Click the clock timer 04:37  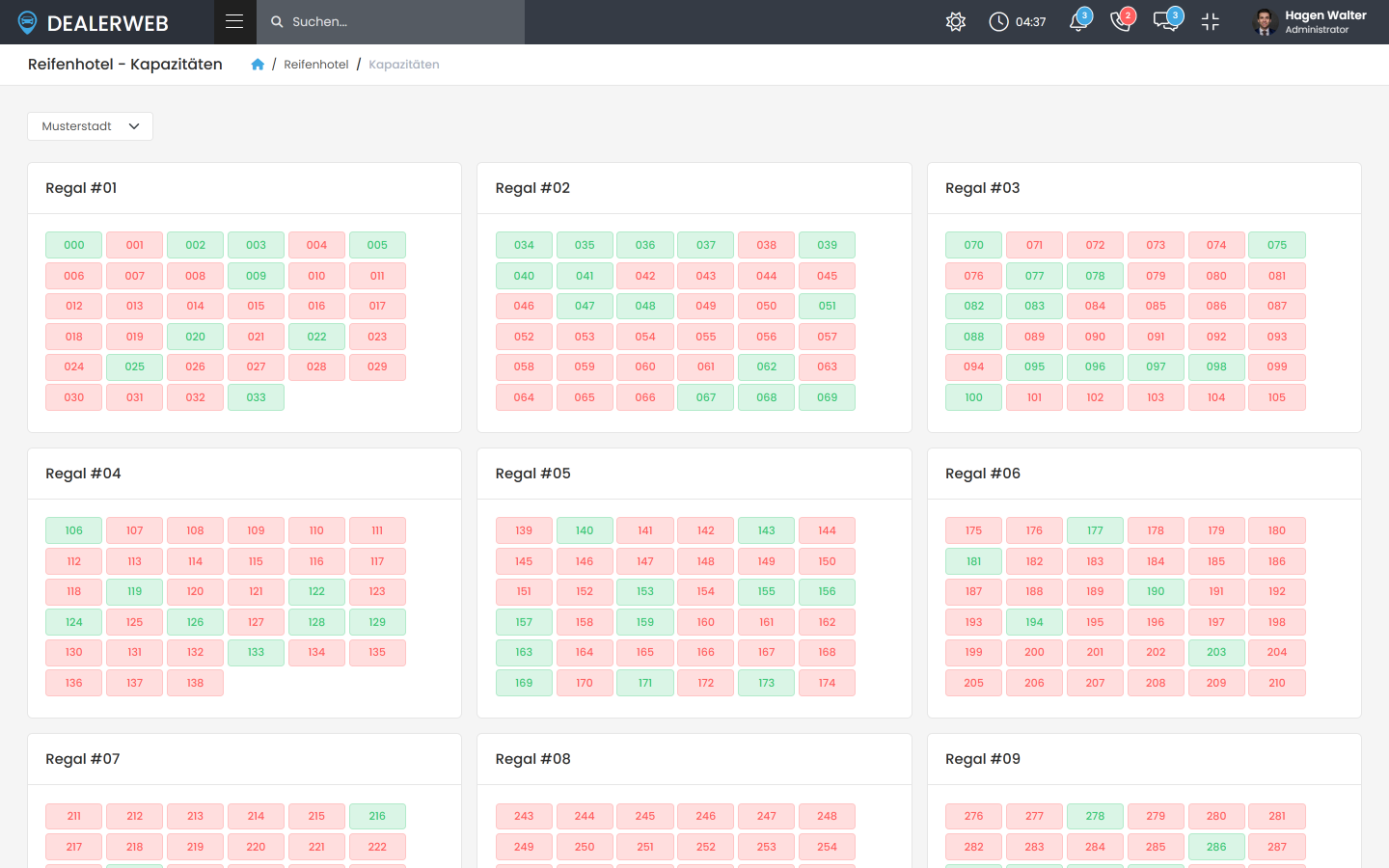[1018, 21]
